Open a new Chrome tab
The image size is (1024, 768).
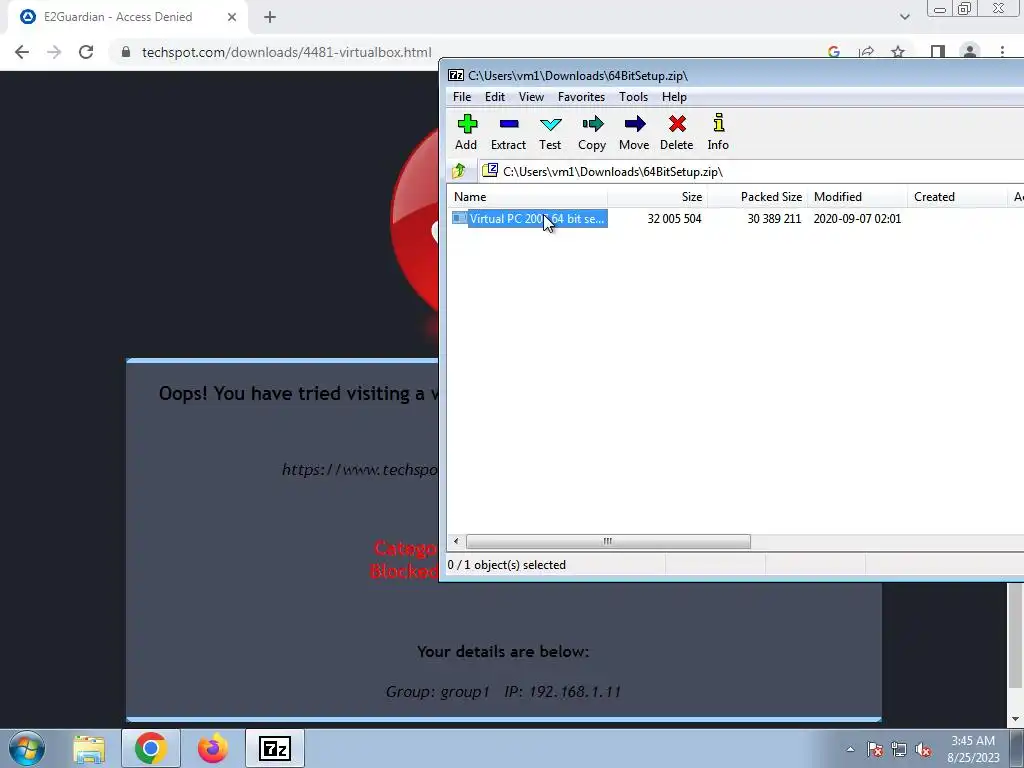point(270,17)
